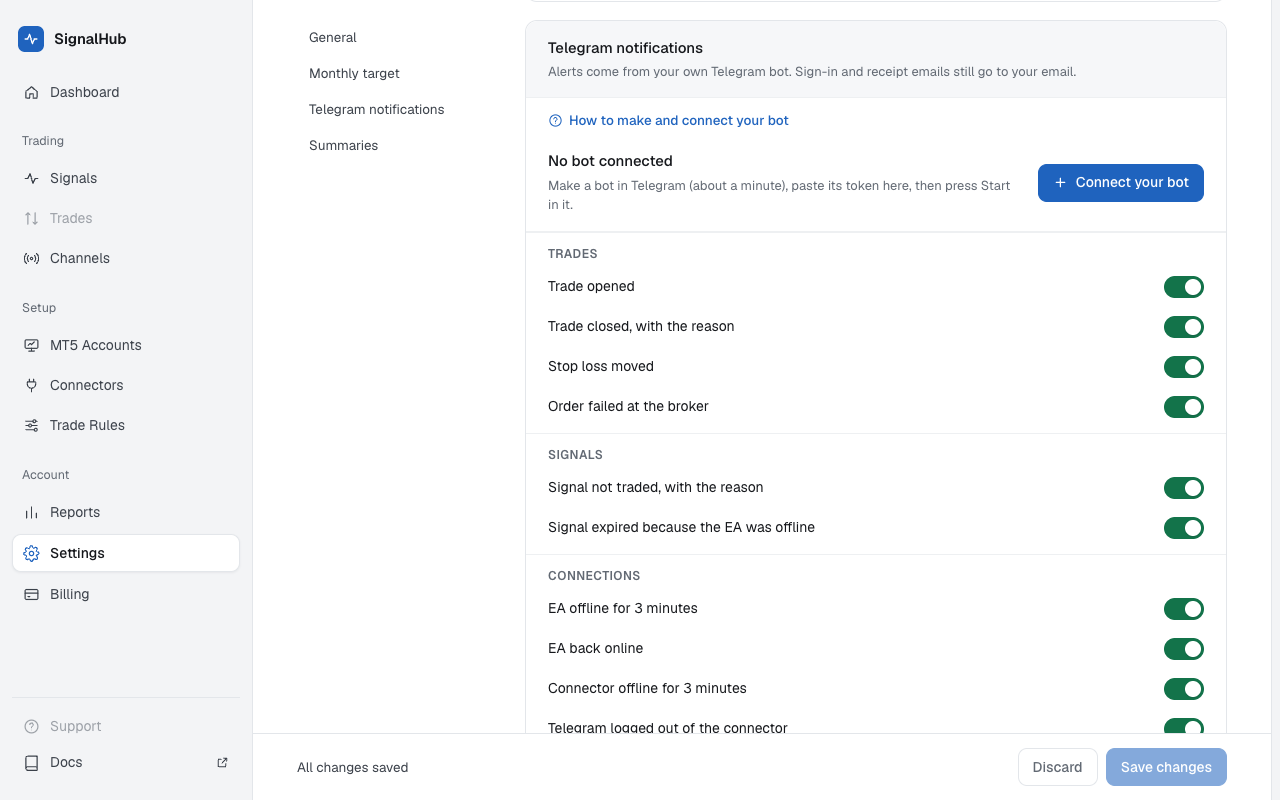The width and height of the screenshot is (1280, 800).
Task: Click the Trades arrows icon
Action: coord(31,218)
